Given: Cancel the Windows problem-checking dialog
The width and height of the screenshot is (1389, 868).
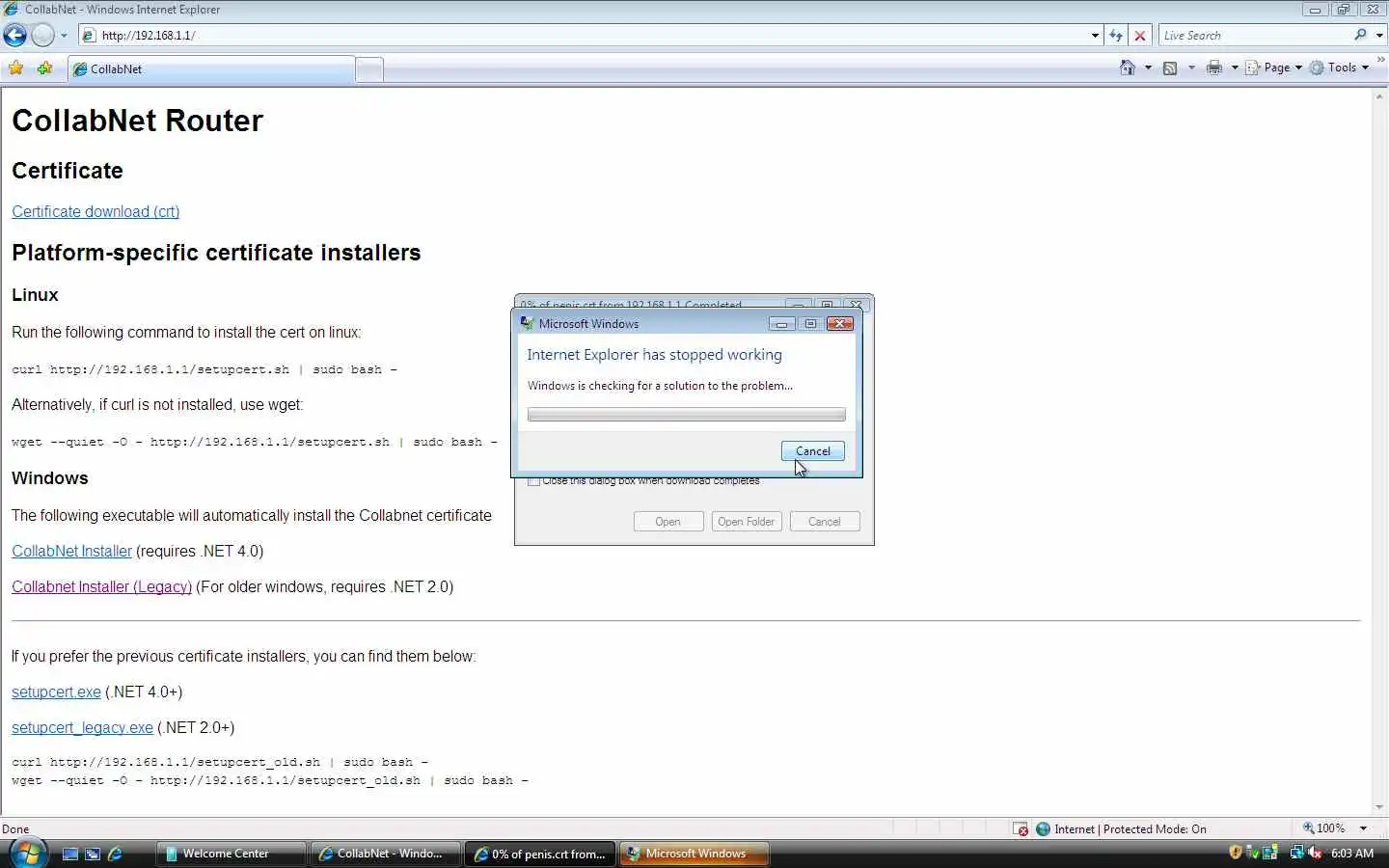Looking at the screenshot, I should [x=813, y=451].
